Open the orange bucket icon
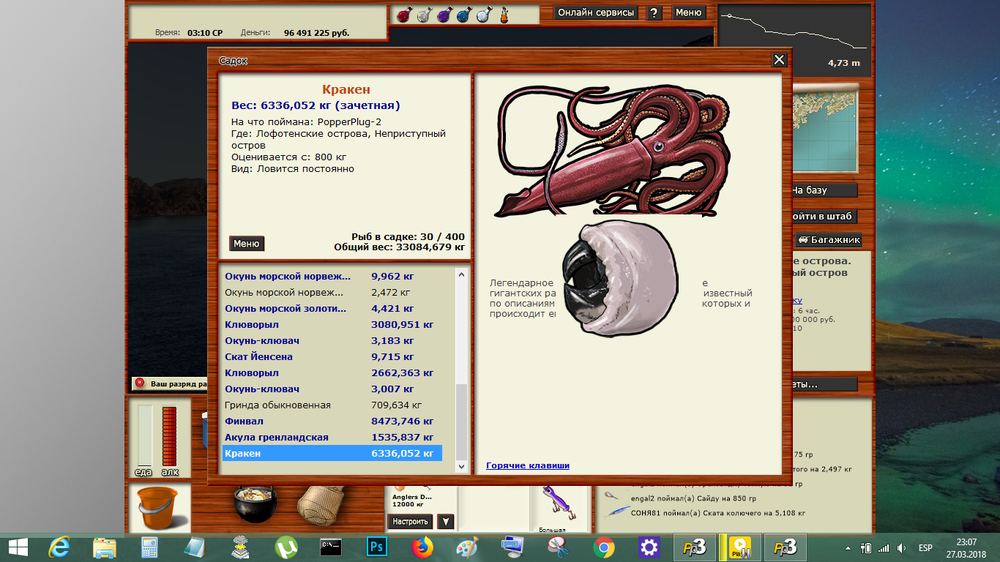The width and height of the screenshot is (1000, 562). click(158, 508)
